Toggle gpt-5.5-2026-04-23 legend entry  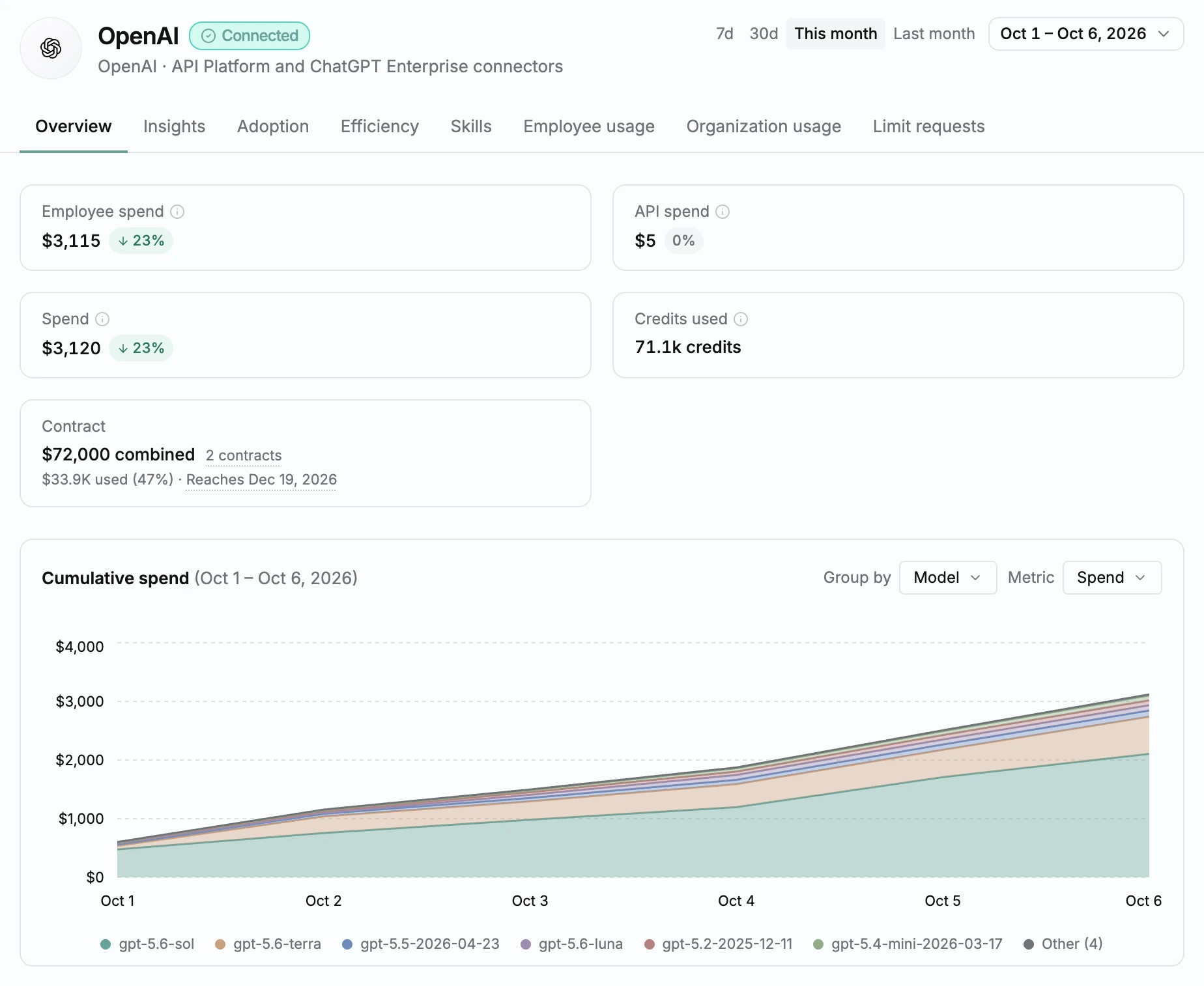coord(421,944)
